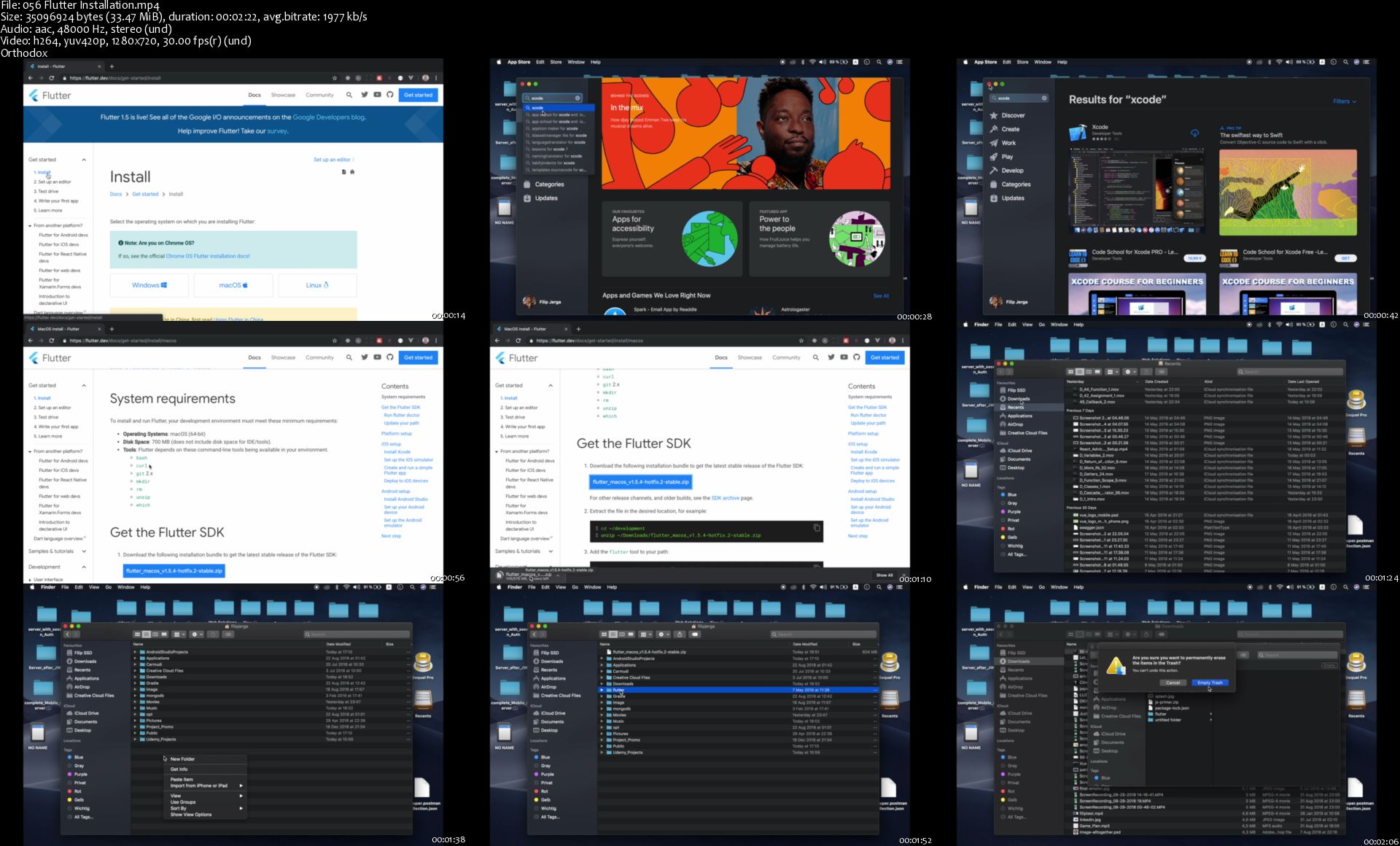1400x846 pixels.
Task: Bookmark page with star icon at 00:00:14
Action: (x=335, y=78)
